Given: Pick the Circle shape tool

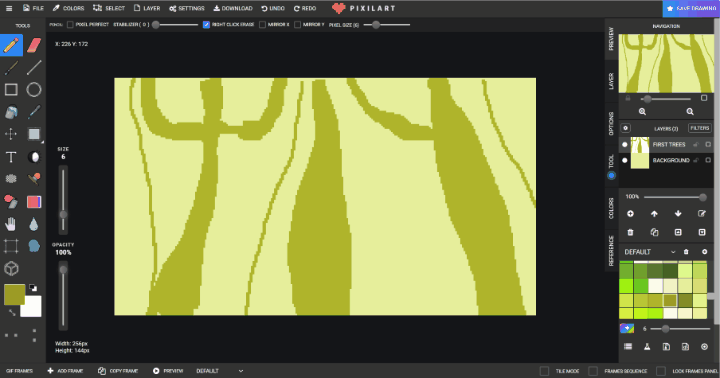Looking at the screenshot, I should click(34, 90).
